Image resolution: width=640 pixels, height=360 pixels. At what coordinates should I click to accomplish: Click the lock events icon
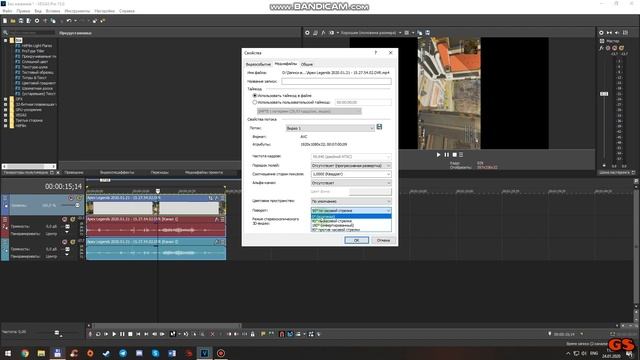[x=253, y=334]
